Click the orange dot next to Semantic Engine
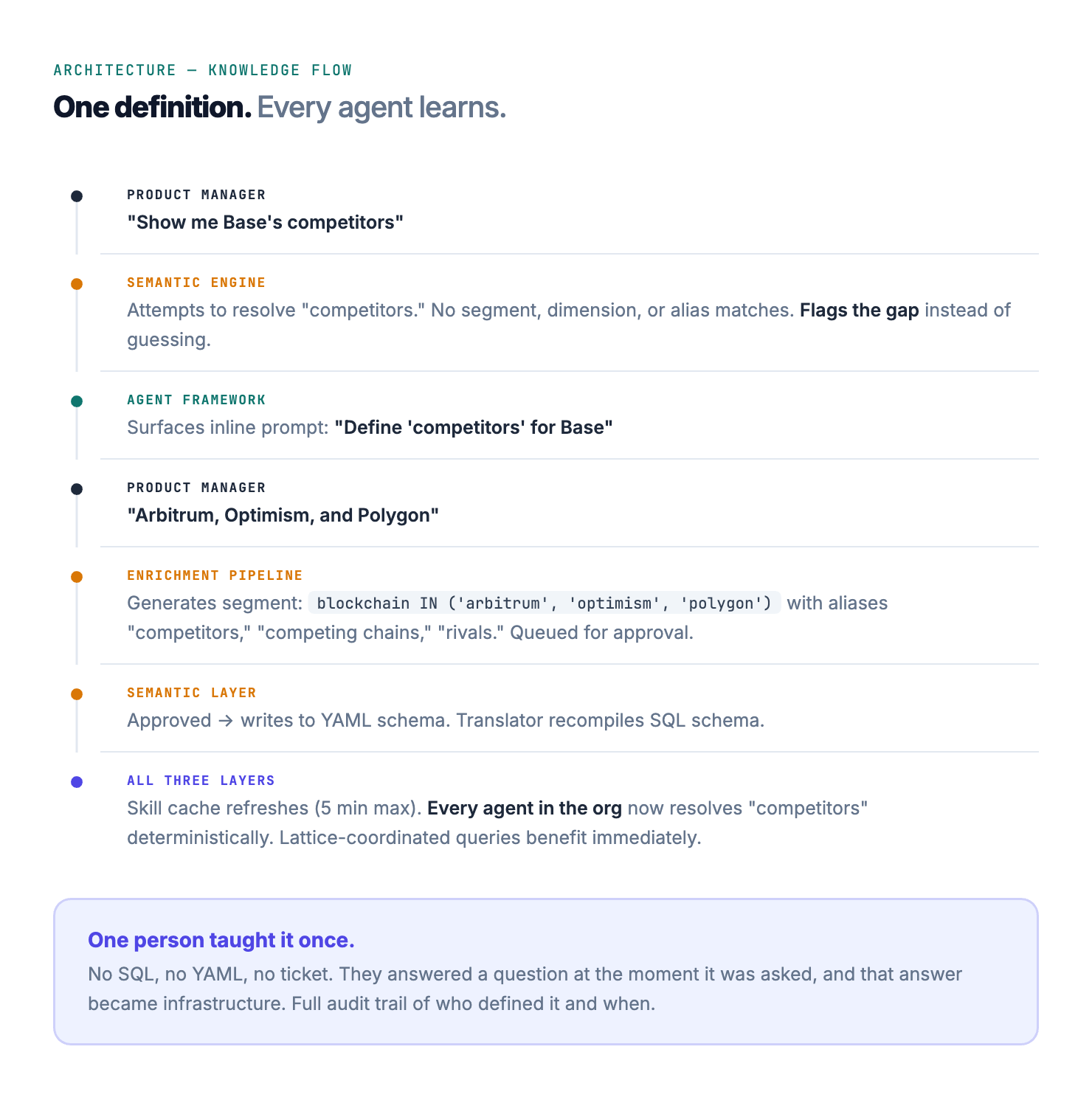 (x=77, y=284)
